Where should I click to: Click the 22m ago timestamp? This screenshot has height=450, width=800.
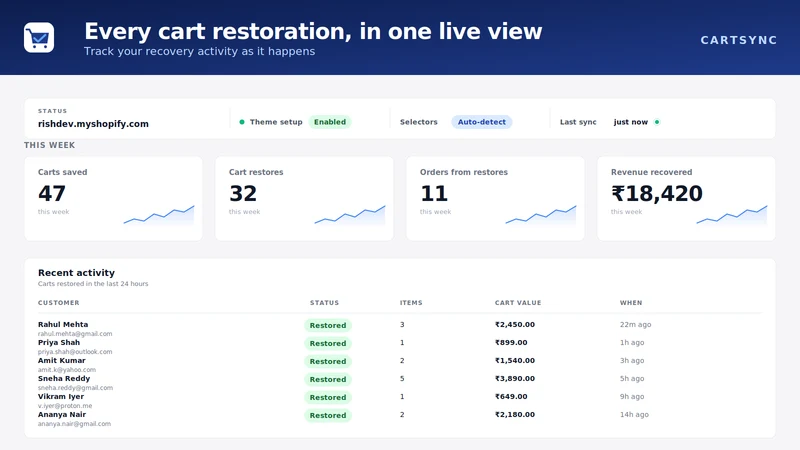pos(635,324)
